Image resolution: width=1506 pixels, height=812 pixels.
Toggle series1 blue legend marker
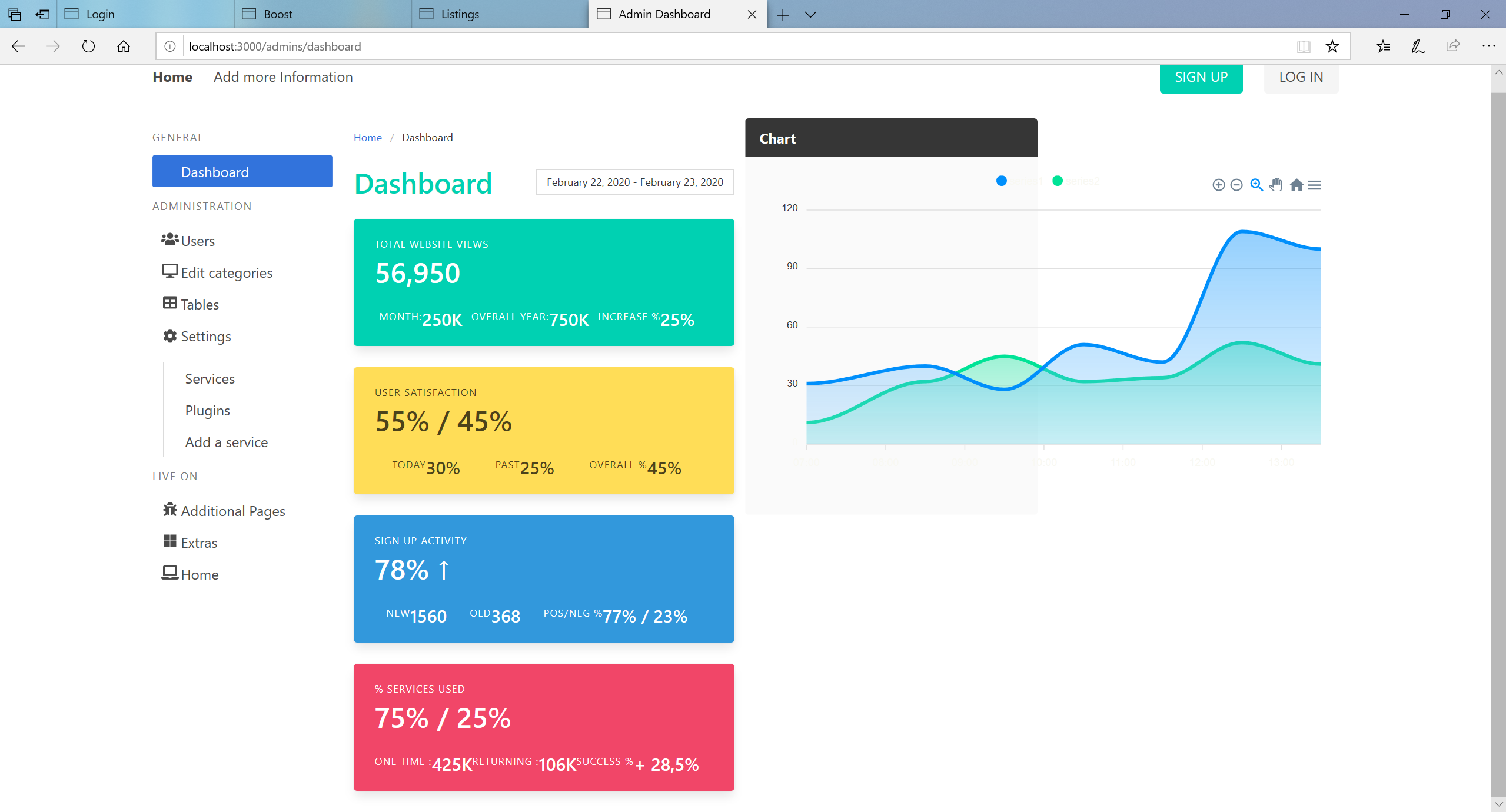(x=1001, y=181)
